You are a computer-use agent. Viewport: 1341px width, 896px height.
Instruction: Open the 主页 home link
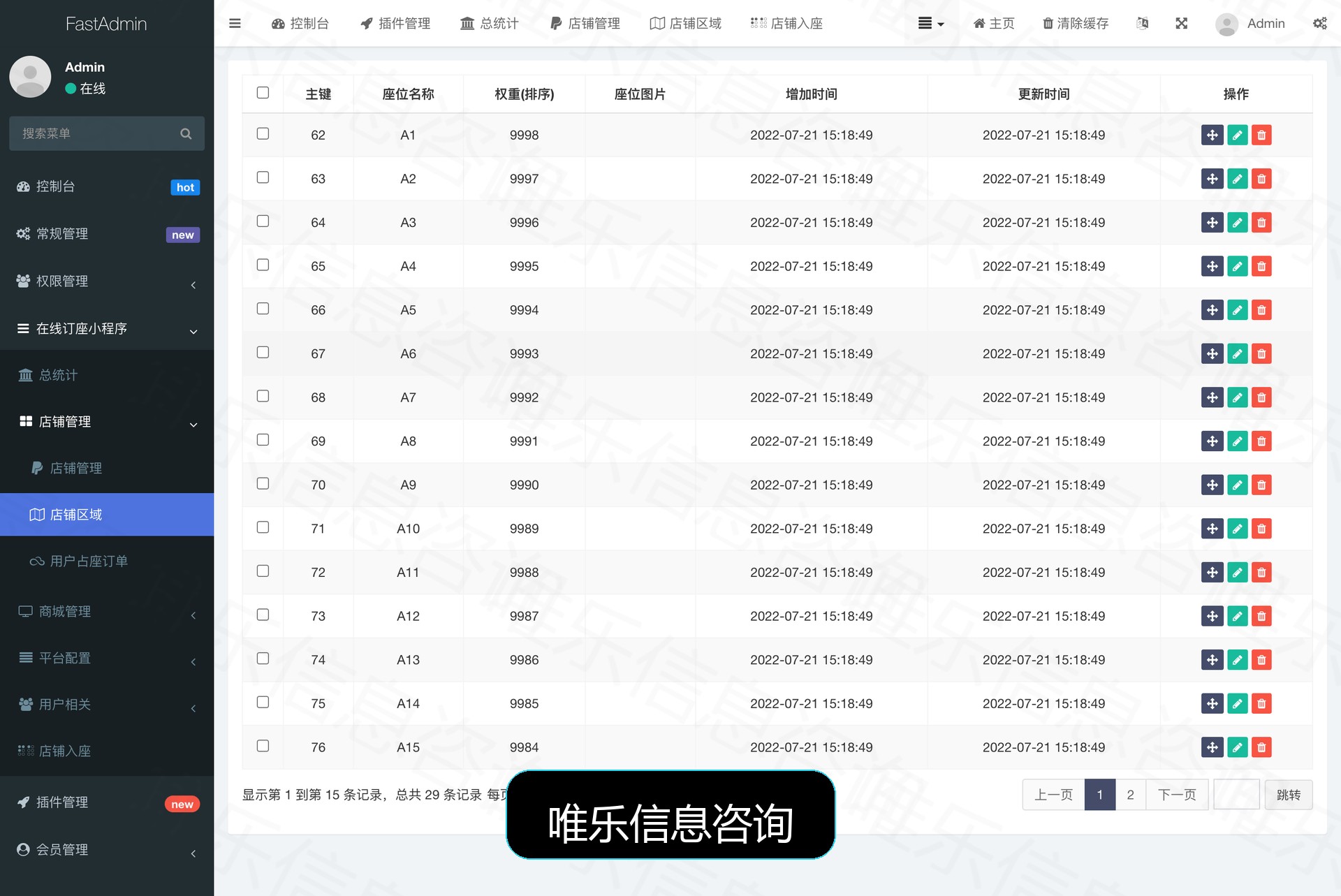pyautogui.click(x=994, y=23)
